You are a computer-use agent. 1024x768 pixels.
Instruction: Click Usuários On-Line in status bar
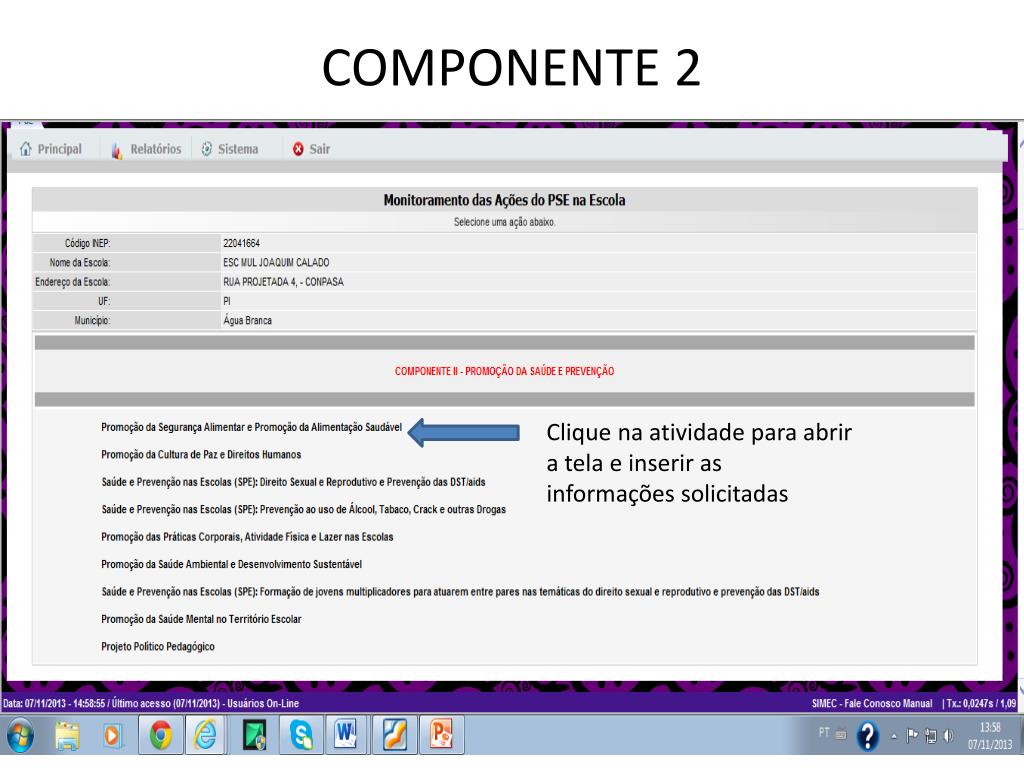(263, 703)
